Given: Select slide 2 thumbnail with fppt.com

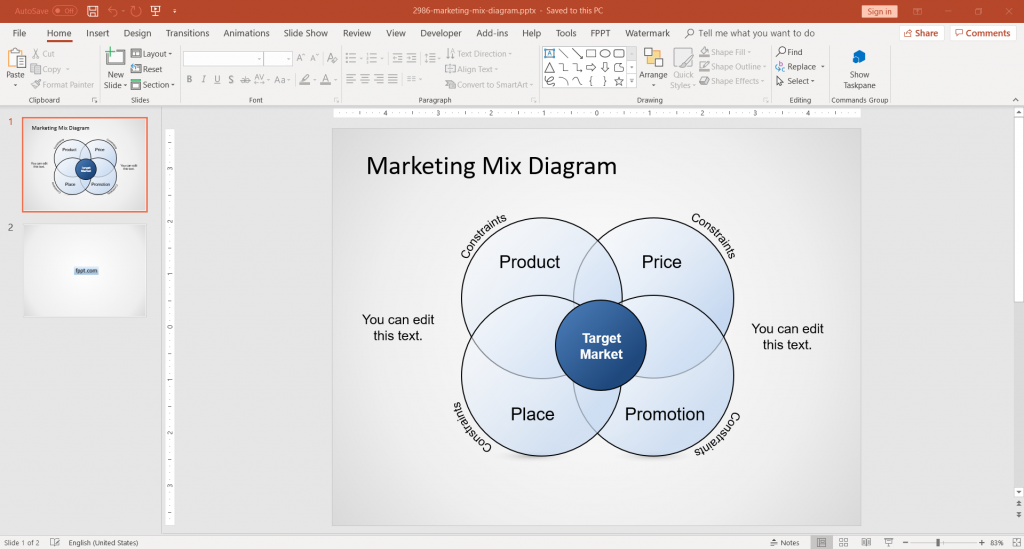Looking at the screenshot, I should tap(85, 270).
